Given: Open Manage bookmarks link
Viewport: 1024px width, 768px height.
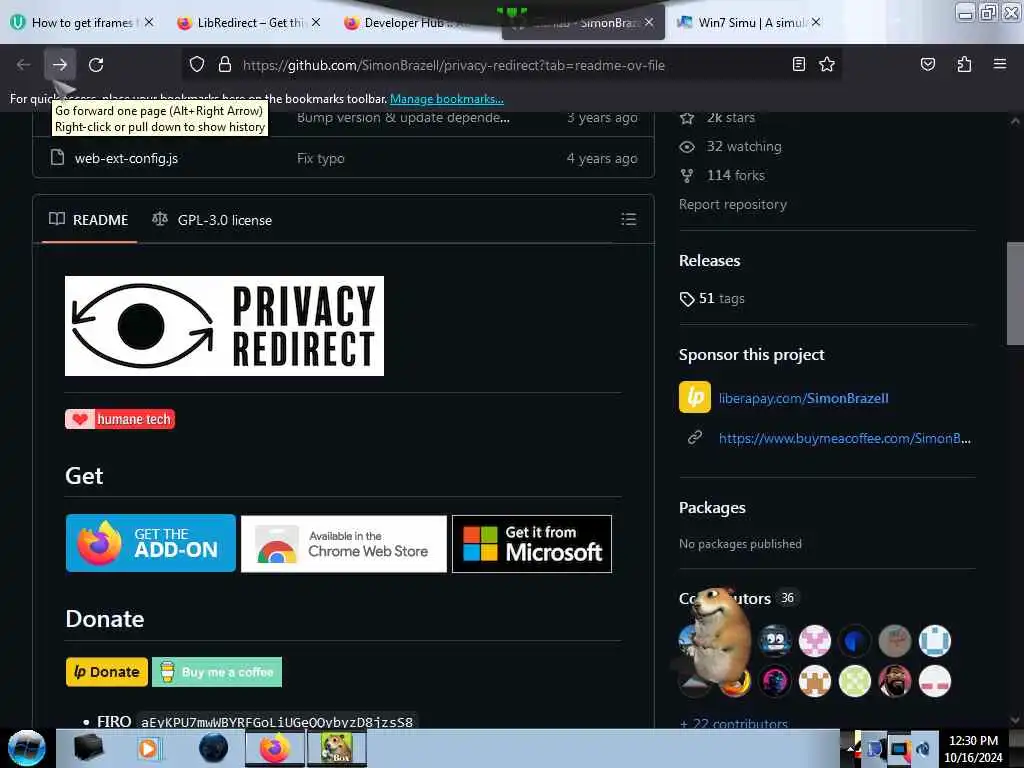Looking at the screenshot, I should [x=447, y=99].
